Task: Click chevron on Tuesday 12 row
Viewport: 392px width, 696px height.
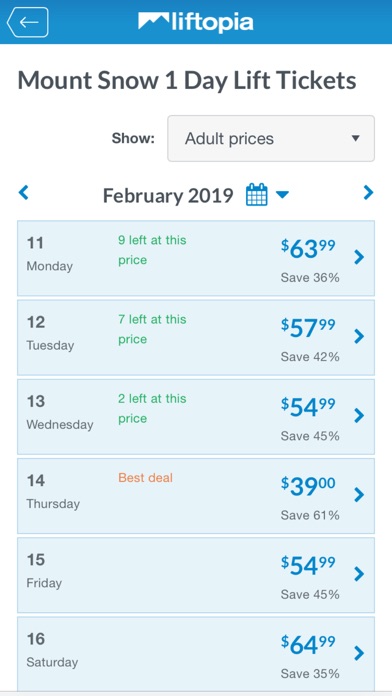Action: coord(359,336)
